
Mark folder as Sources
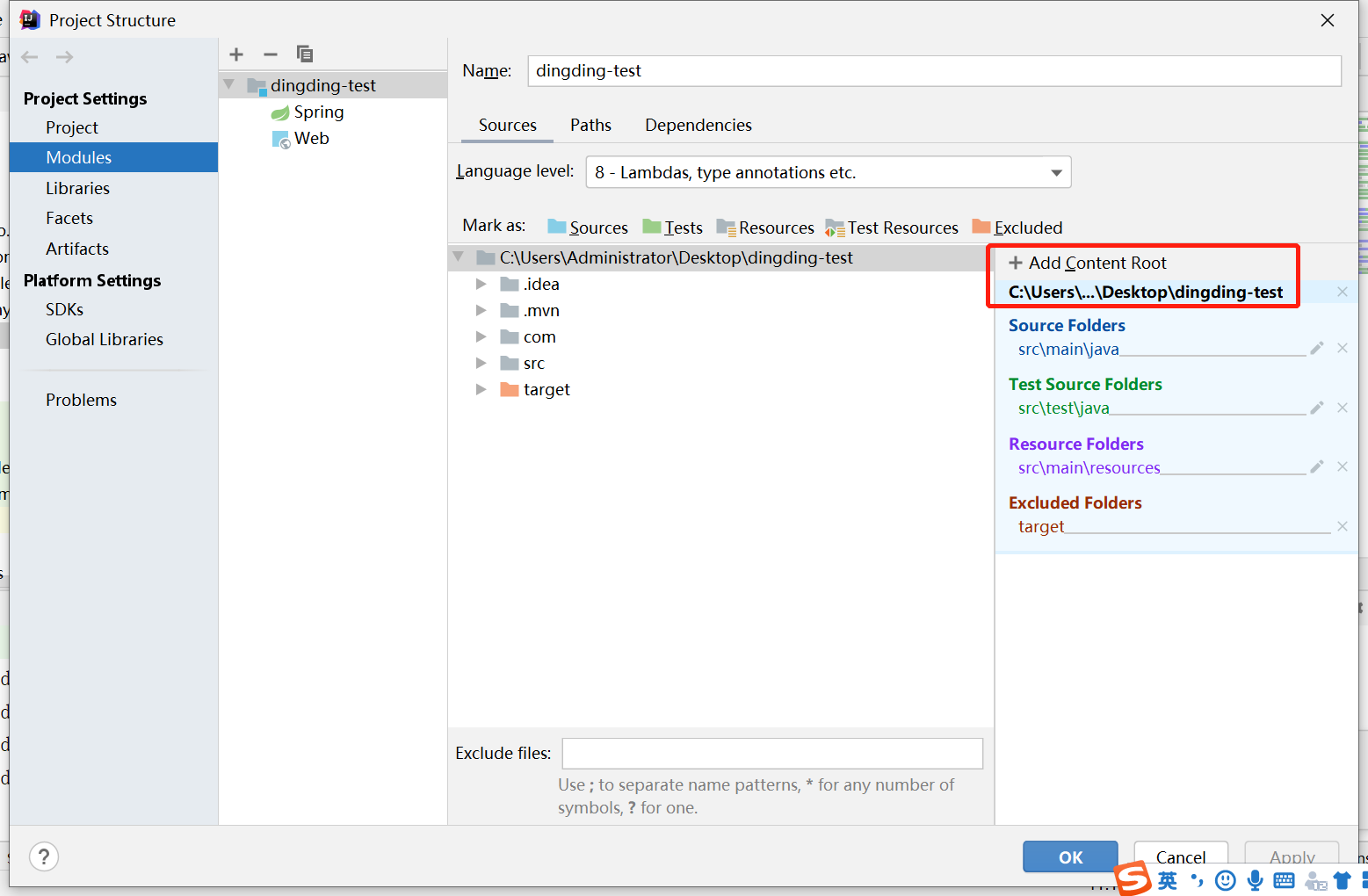coord(588,228)
